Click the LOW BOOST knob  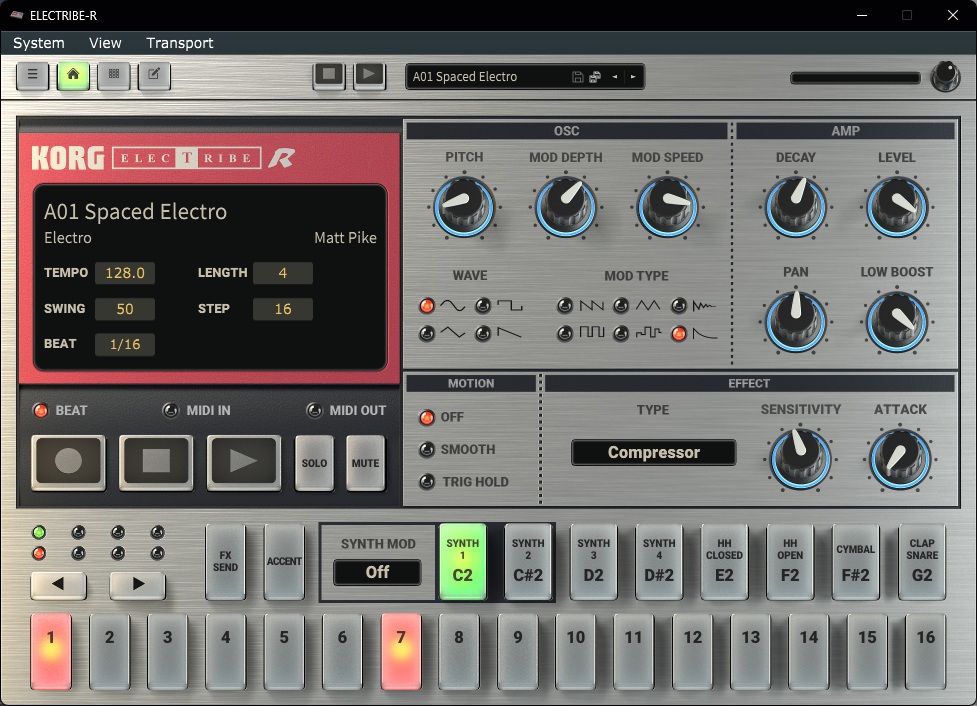(897, 322)
